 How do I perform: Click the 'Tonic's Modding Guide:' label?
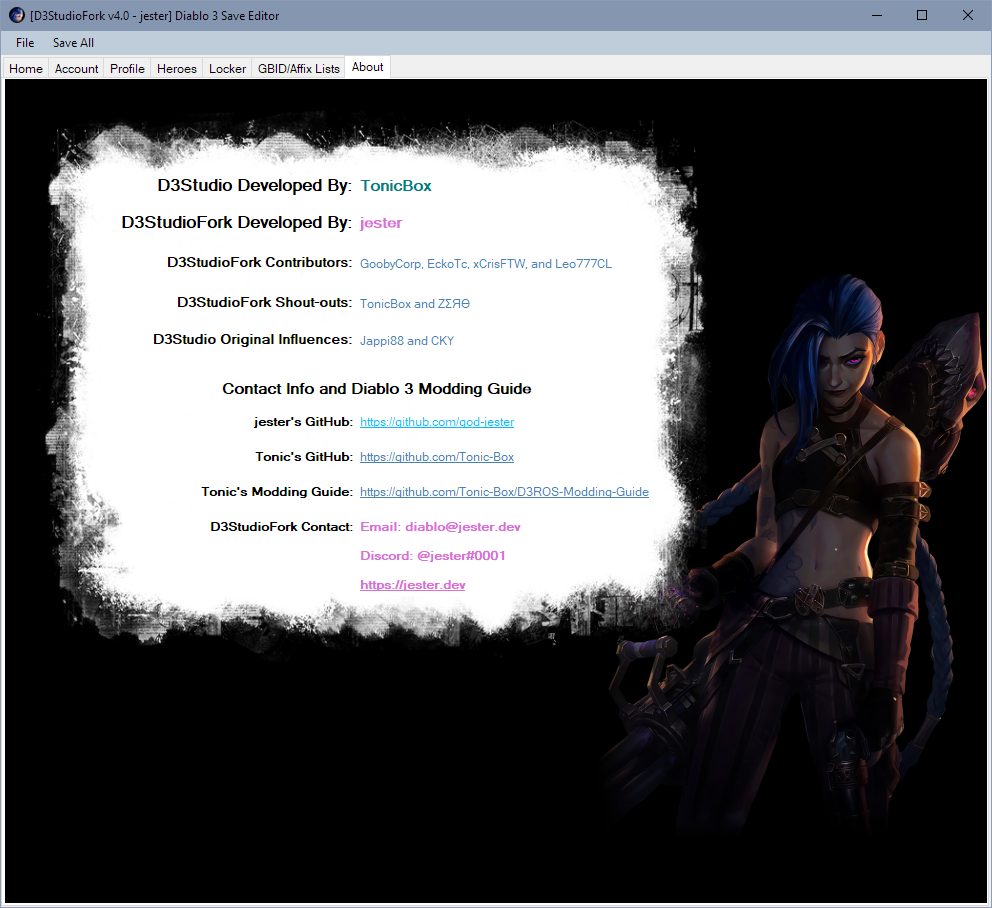click(x=277, y=492)
